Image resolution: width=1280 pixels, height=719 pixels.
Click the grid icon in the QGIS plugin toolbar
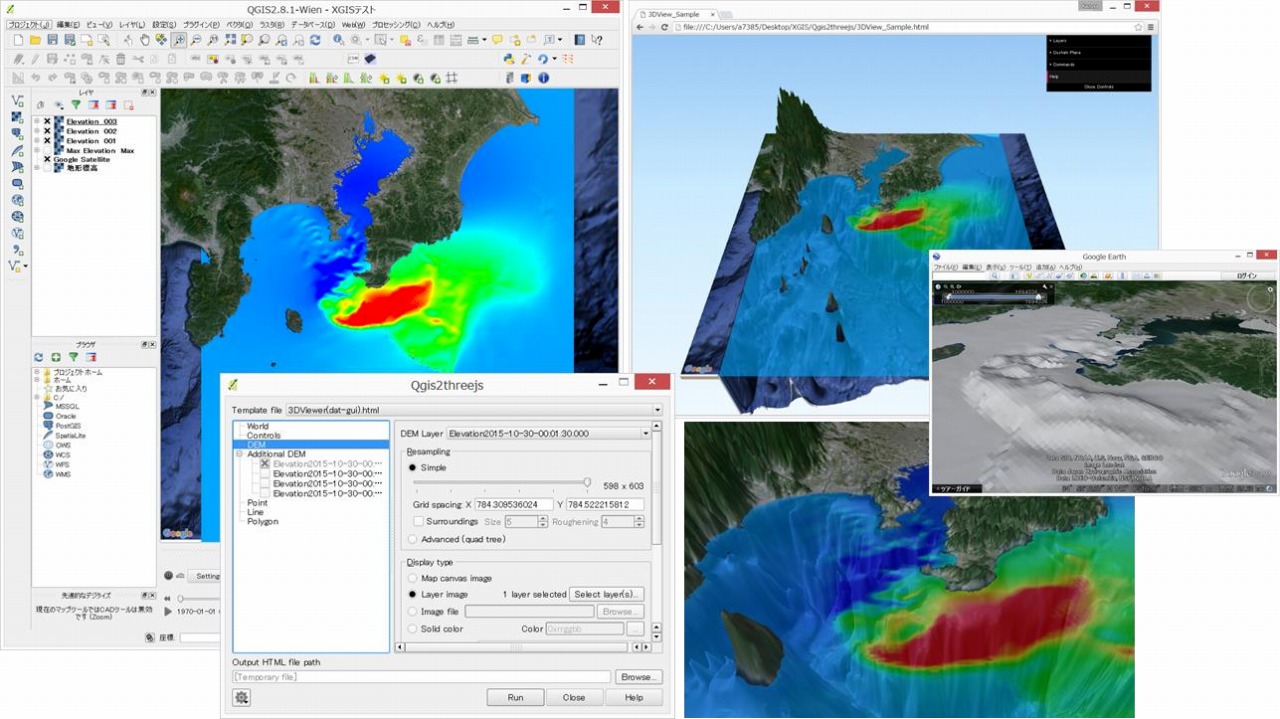tap(452, 78)
